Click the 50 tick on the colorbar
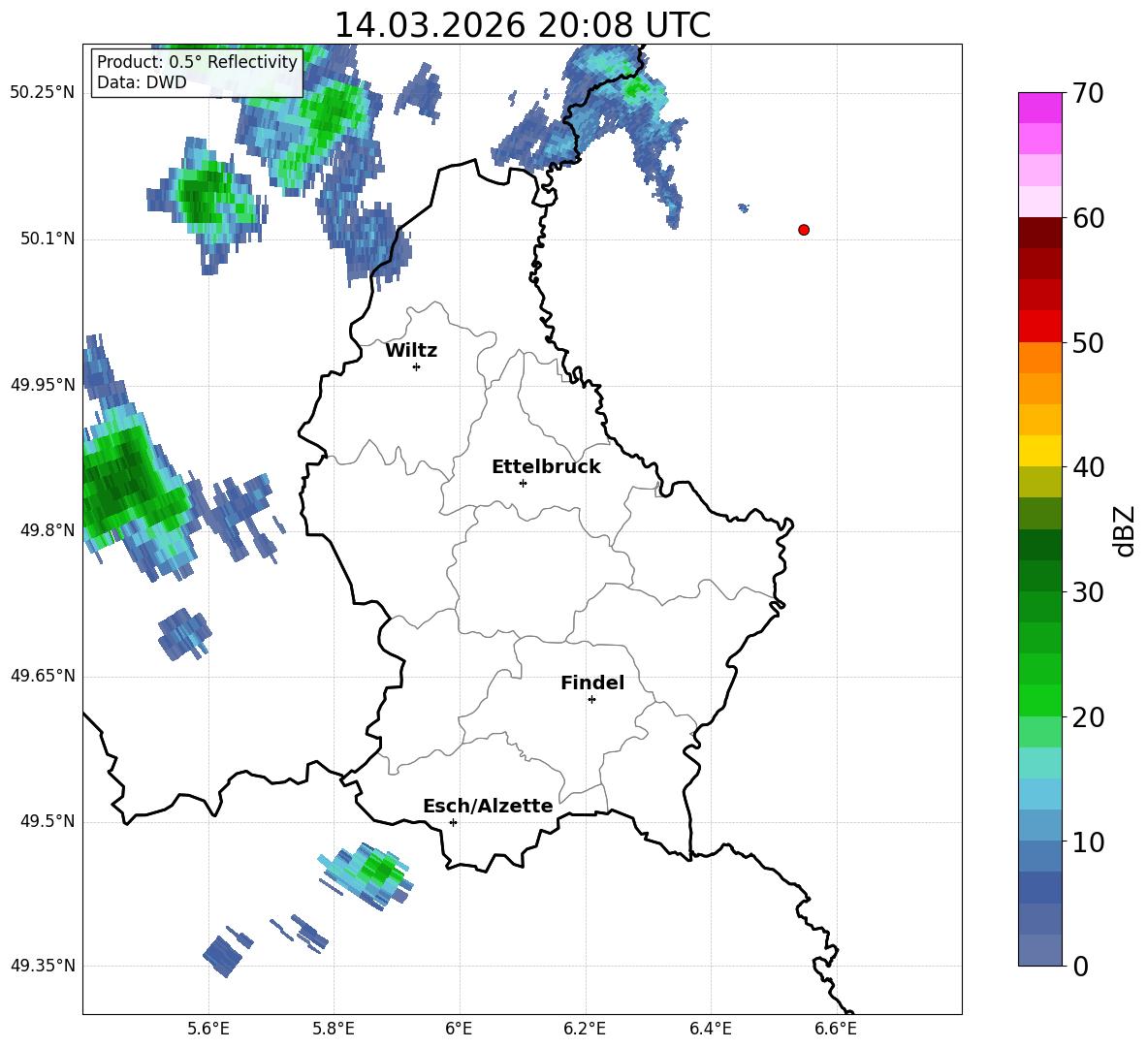 [x=1087, y=343]
